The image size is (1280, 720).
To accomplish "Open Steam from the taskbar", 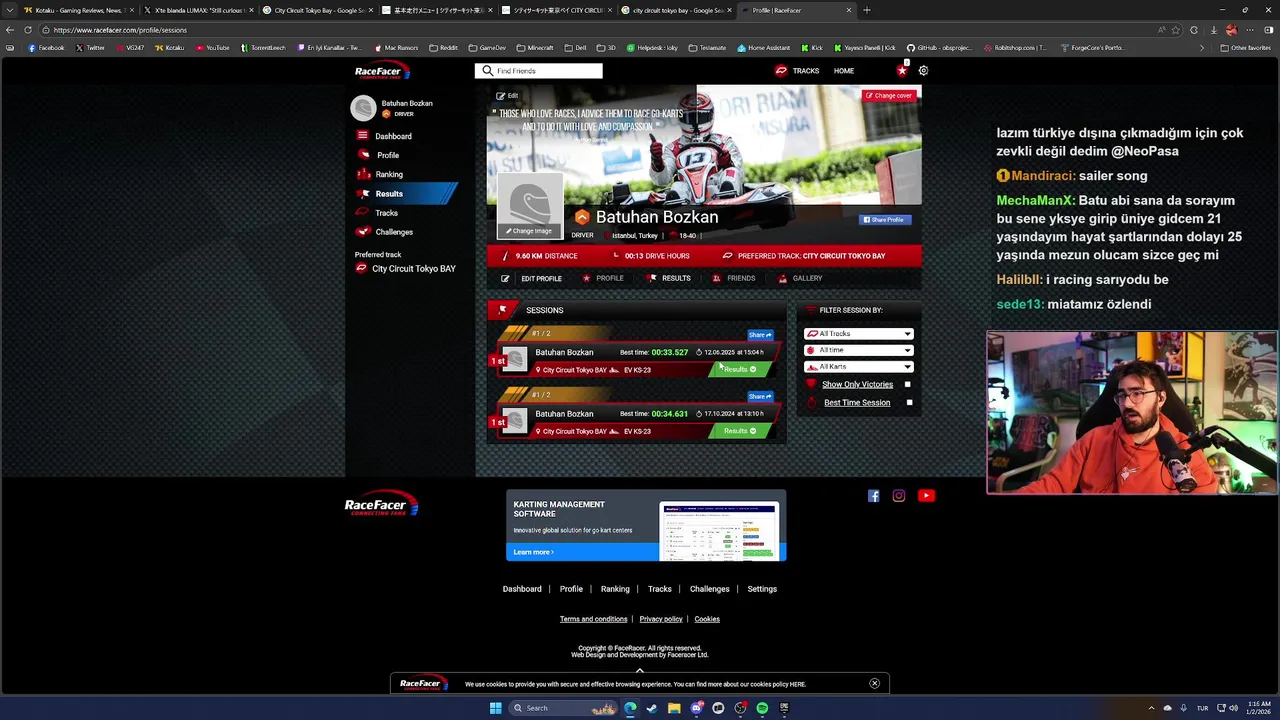I will point(652,708).
